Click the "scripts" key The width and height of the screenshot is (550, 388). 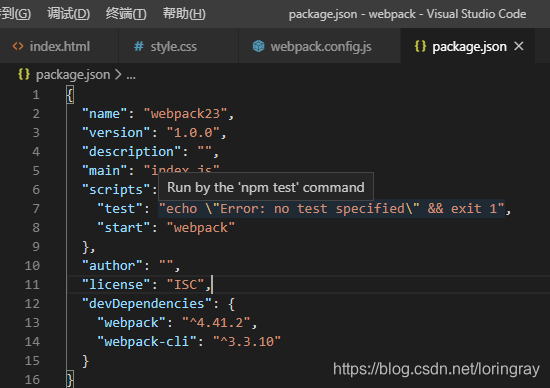pyautogui.click(x=116, y=189)
